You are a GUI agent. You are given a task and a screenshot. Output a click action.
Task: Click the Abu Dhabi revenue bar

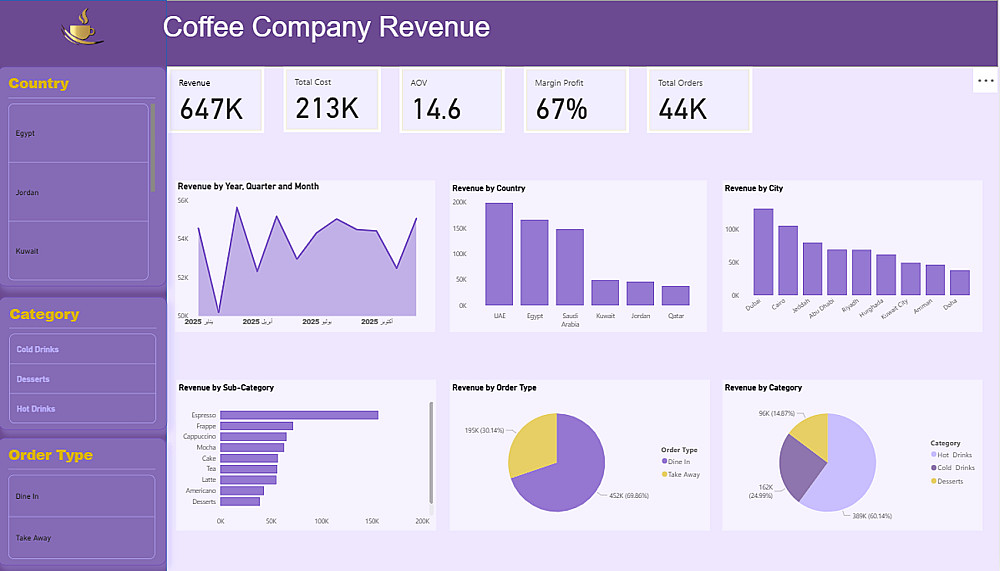[x=837, y=272]
